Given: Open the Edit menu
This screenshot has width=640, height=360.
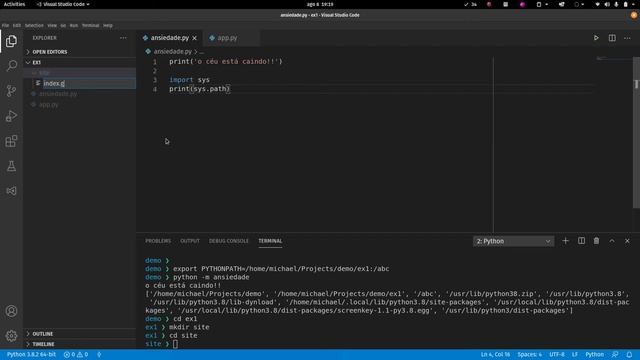Looking at the screenshot, I should (x=16, y=25).
